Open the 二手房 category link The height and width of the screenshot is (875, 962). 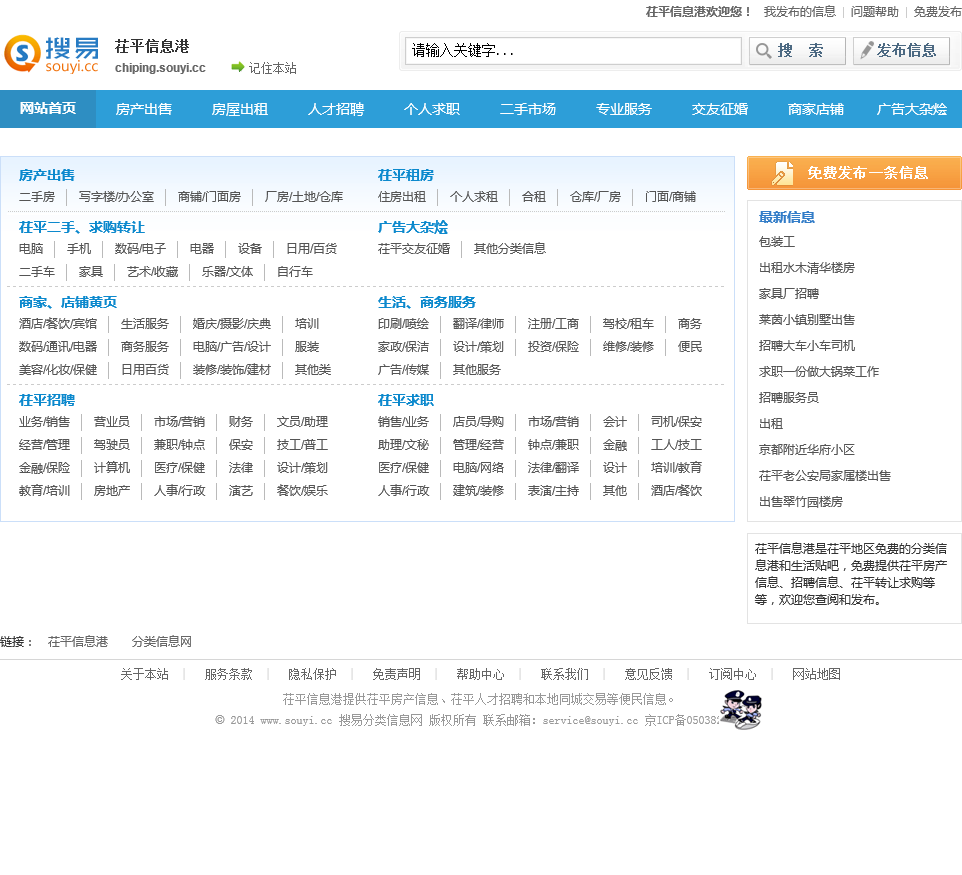point(37,197)
